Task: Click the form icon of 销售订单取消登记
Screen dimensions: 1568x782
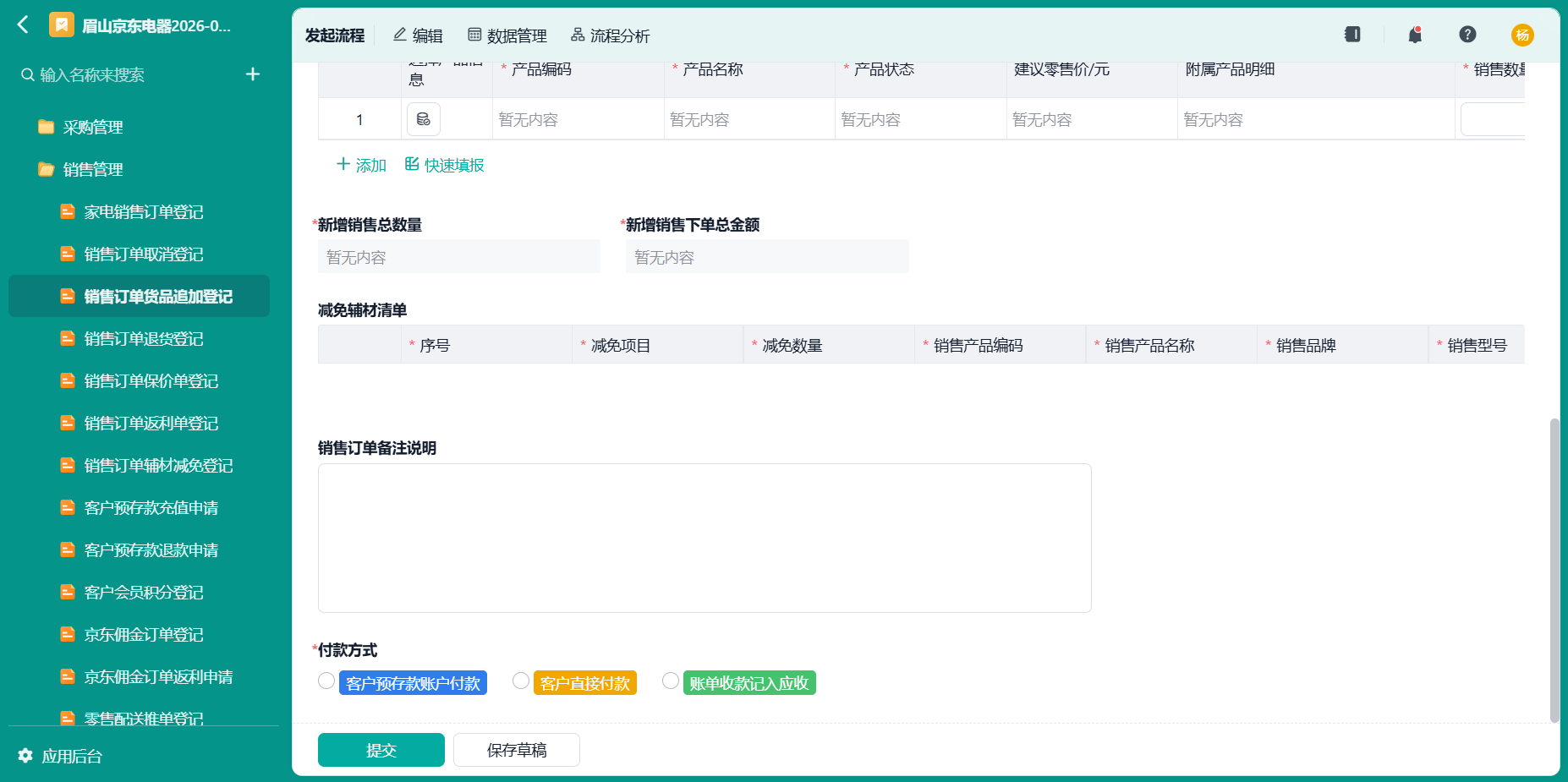Action: click(x=68, y=254)
